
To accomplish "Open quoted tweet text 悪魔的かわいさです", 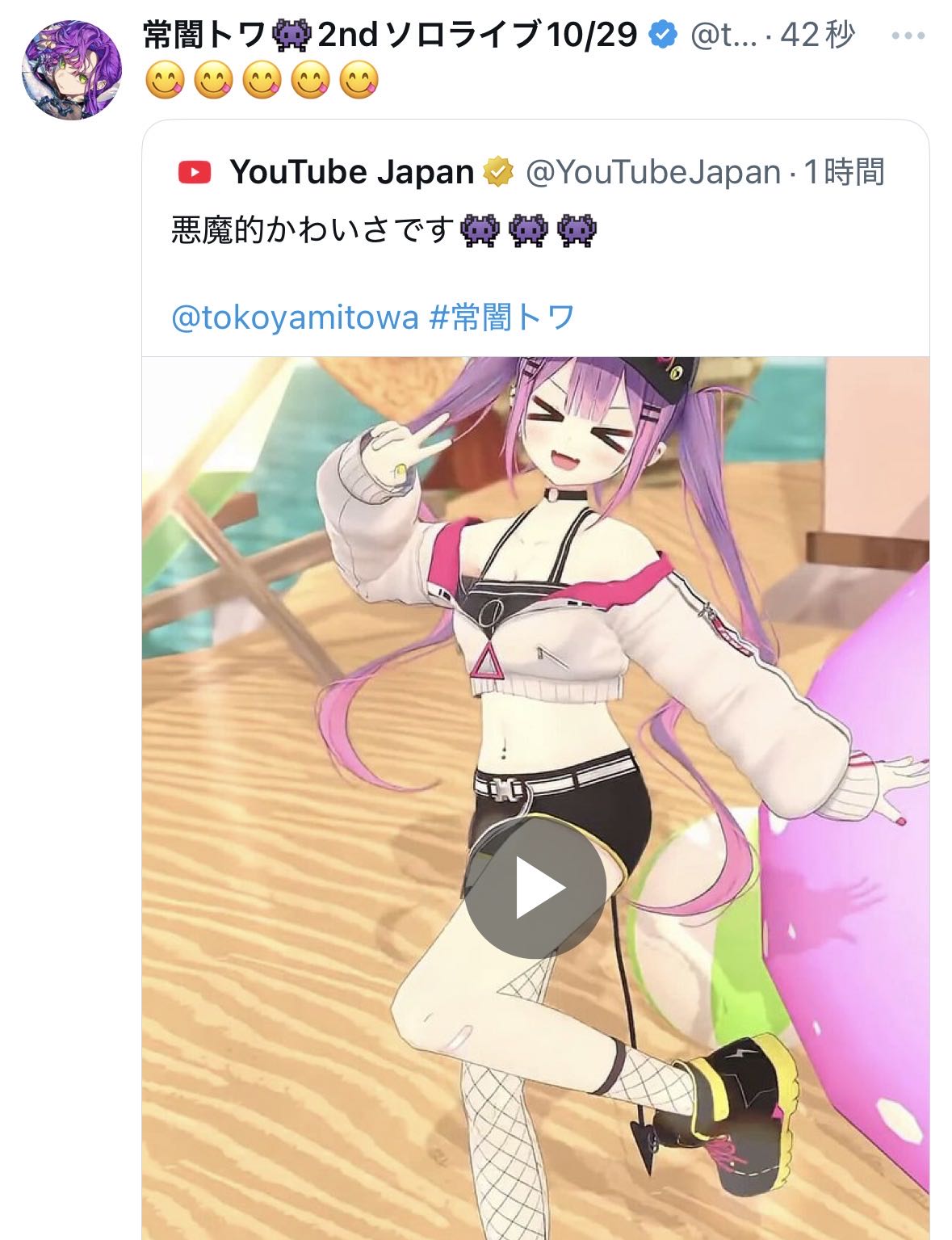I will [312, 230].
